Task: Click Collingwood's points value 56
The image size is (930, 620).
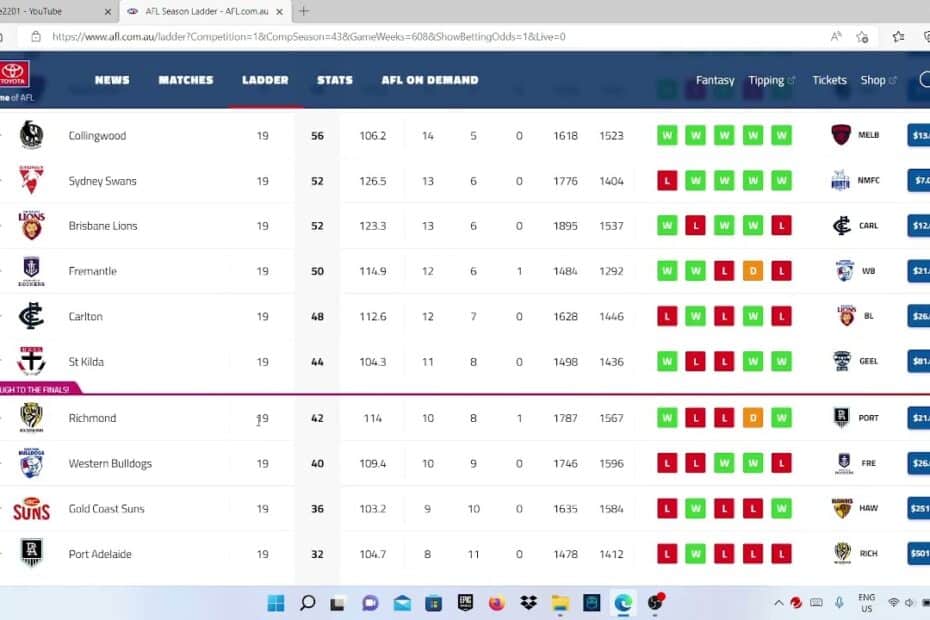Action: click(x=317, y=135)
